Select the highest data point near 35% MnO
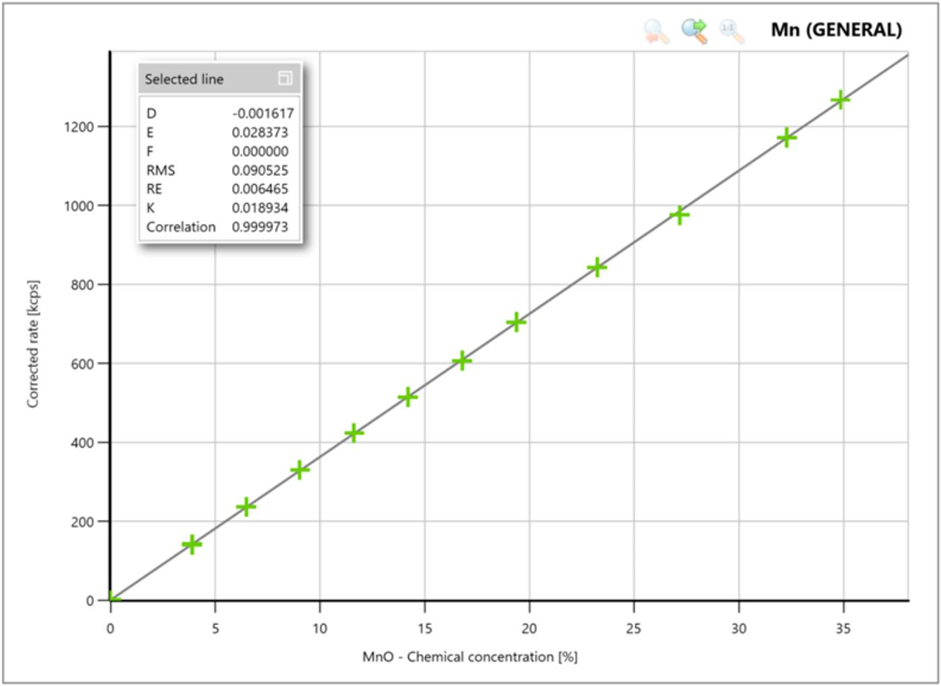Viewport: 941px width, 686px height. 840,100
